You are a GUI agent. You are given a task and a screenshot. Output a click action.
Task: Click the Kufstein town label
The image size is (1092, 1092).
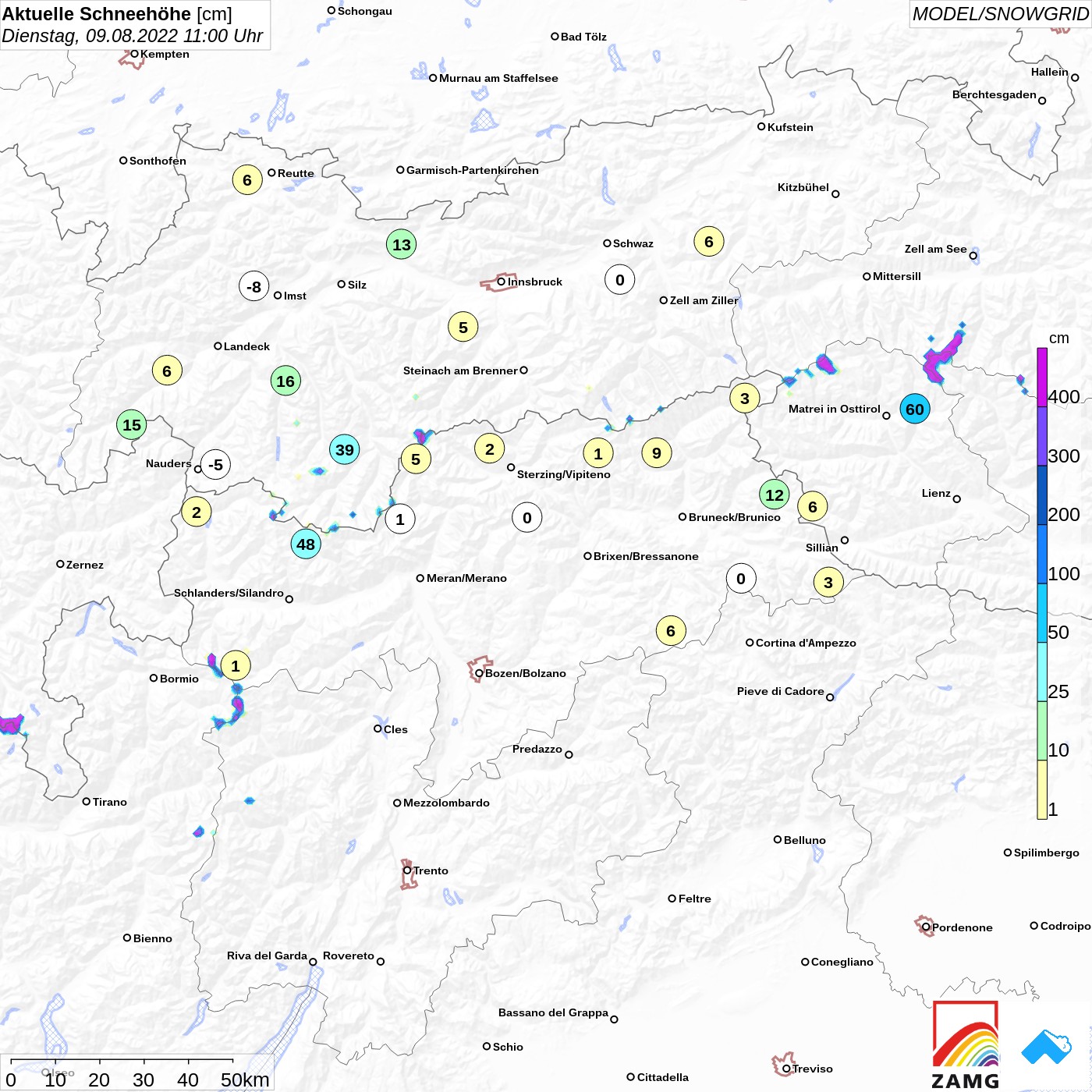(x=790, y=127)
